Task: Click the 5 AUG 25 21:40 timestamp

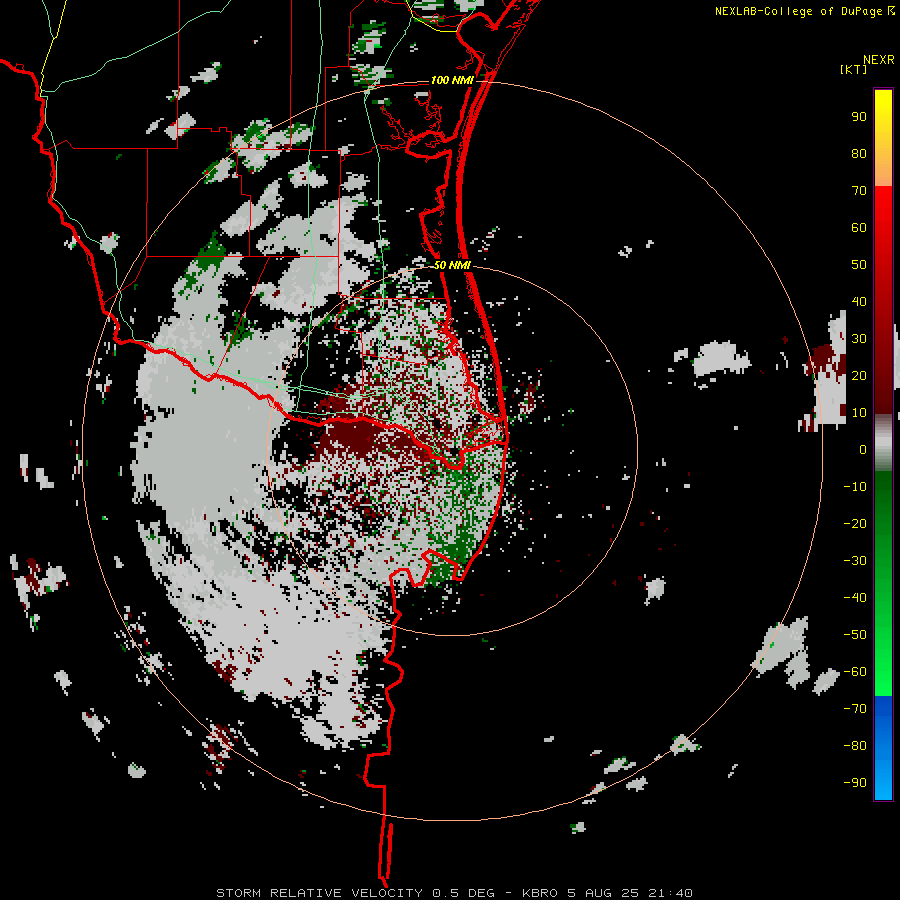Action: [x=630, y=893]
